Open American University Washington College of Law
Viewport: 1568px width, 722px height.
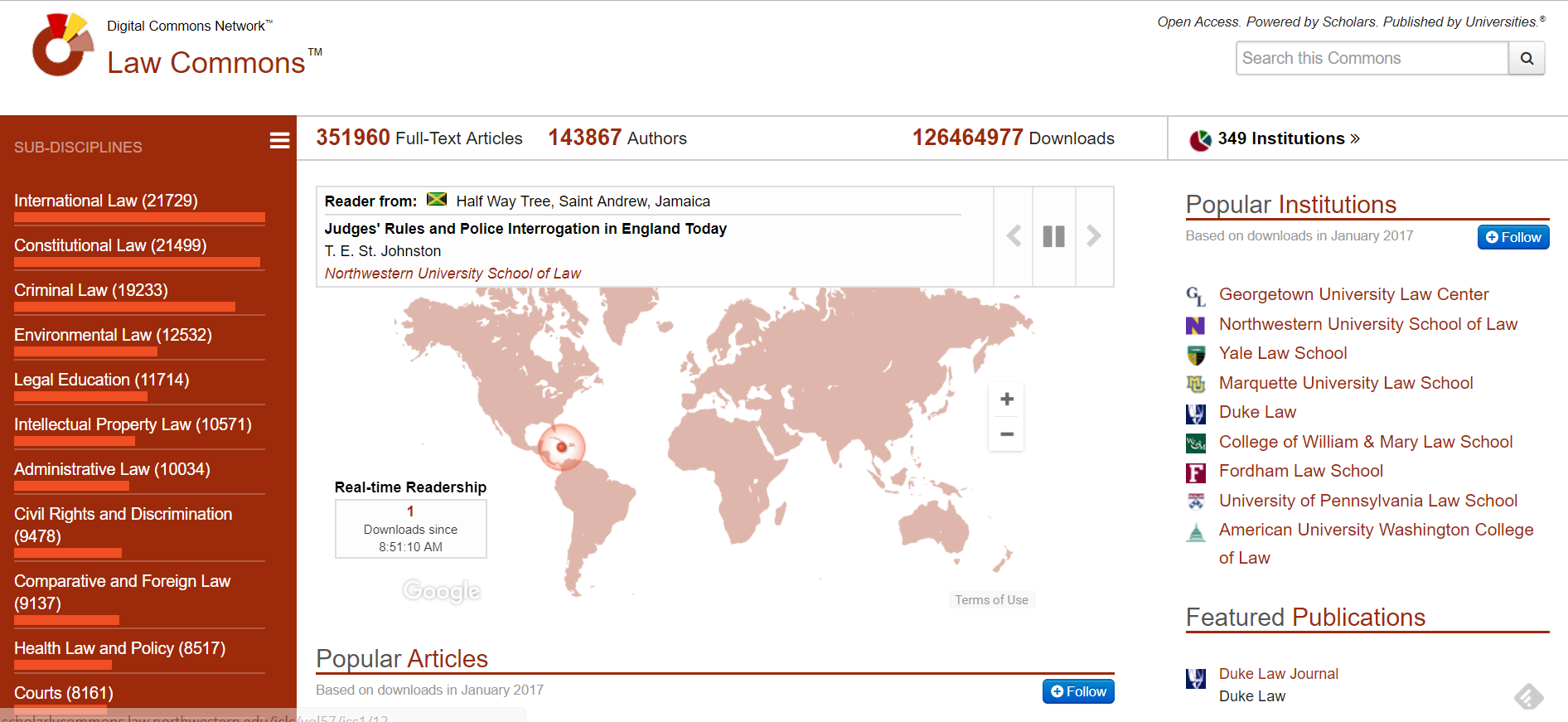[x=1377, y=544]
